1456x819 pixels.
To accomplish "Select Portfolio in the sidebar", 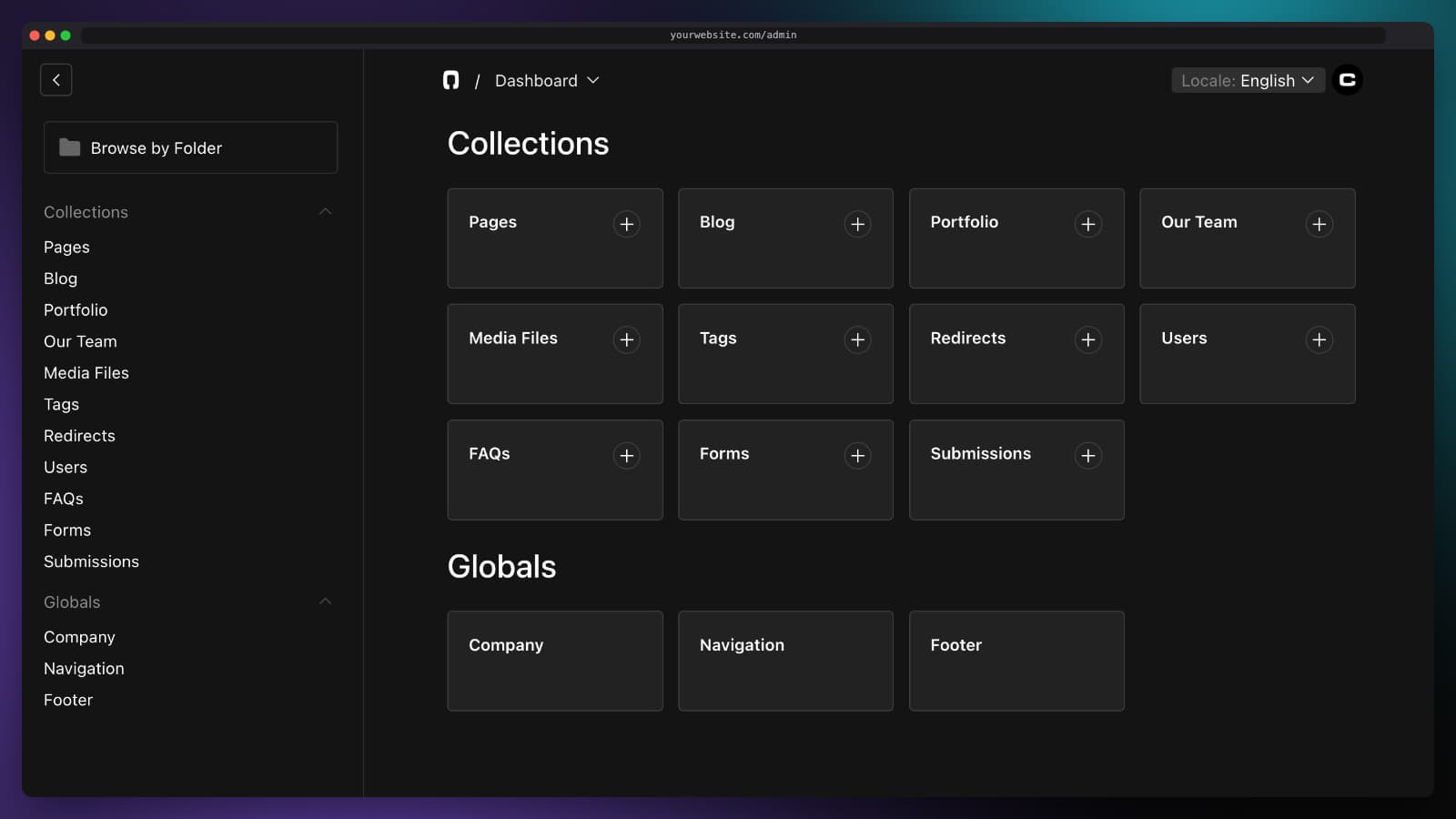I will pyautogui.click(x=76, y=310).
